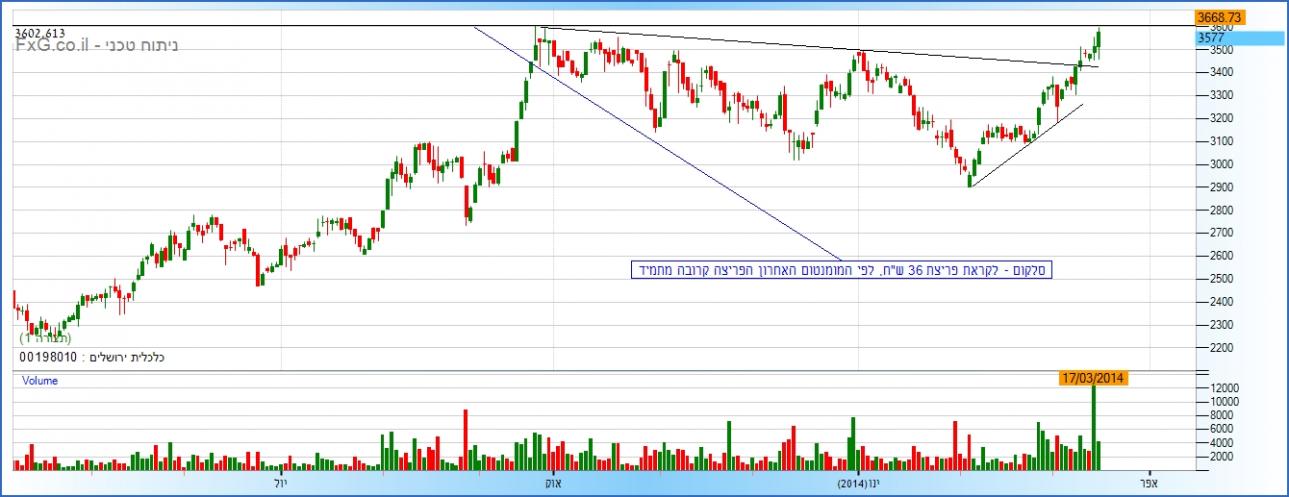The height and width of the screenshot is (497, 1289).
Task: Click the last green candlestick near 3577
Action: (x=1098, y=41)
